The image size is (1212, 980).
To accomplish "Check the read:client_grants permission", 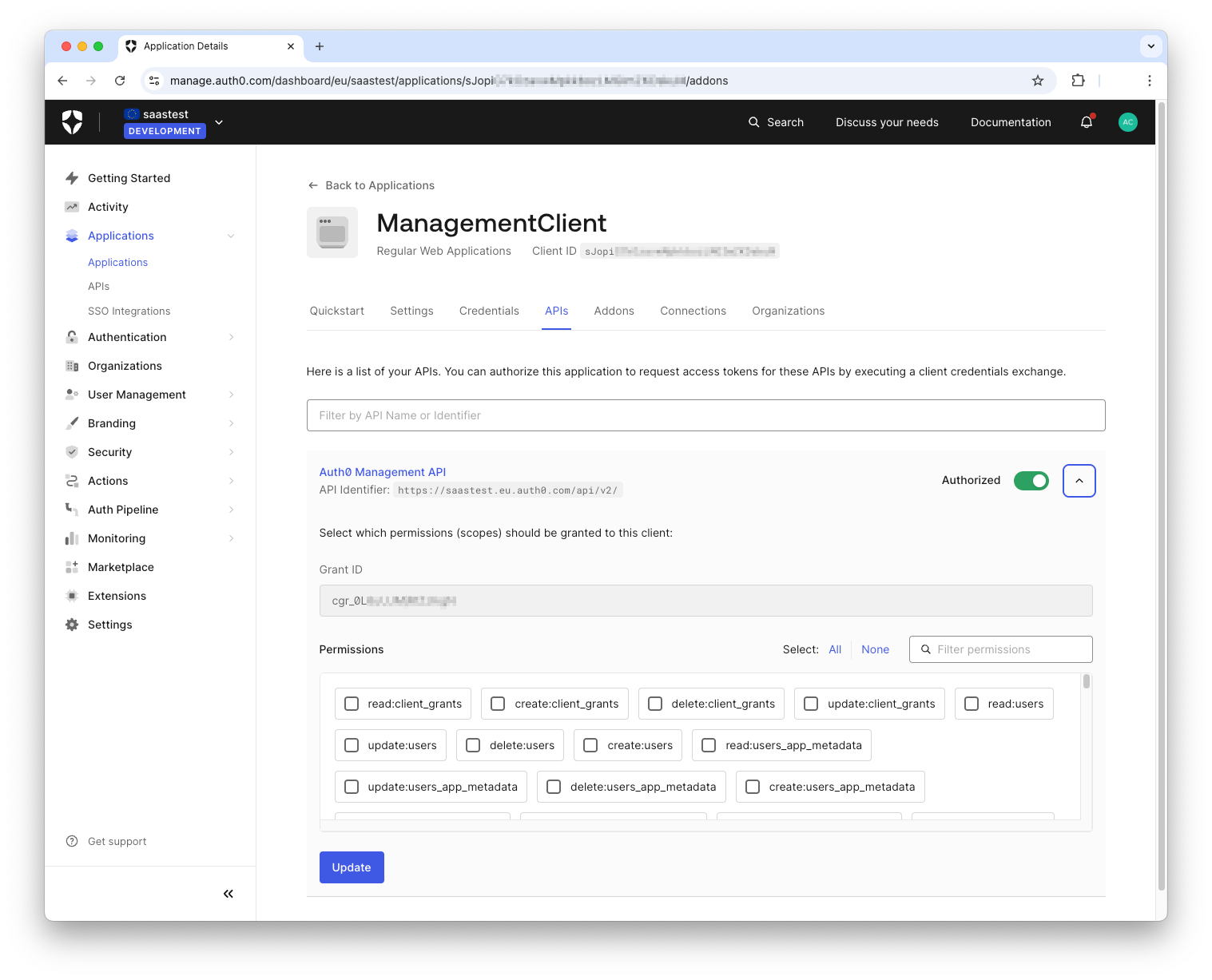I will 352,704.
